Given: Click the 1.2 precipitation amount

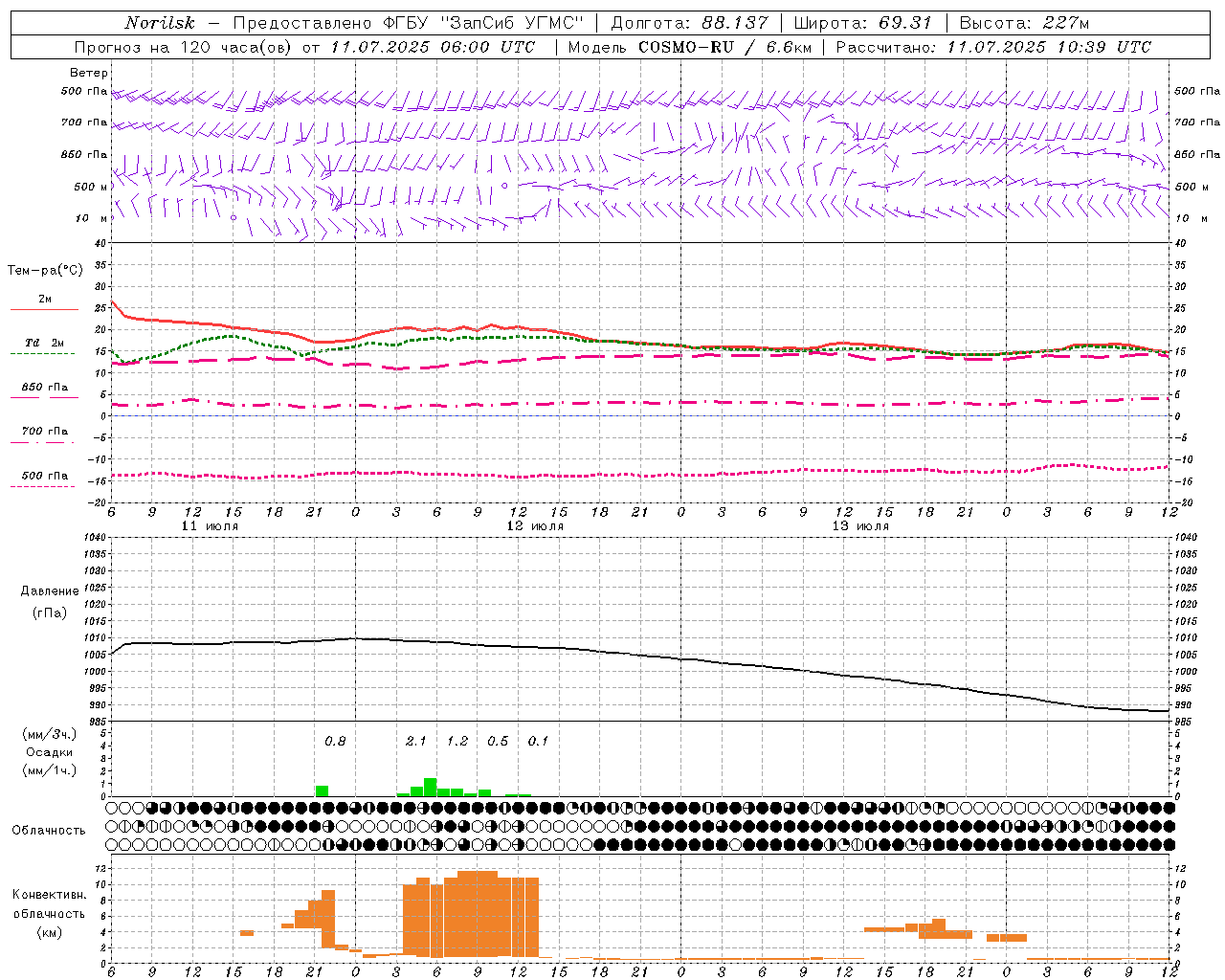Looking at the screenshot, I should click(x=457, y=742).
